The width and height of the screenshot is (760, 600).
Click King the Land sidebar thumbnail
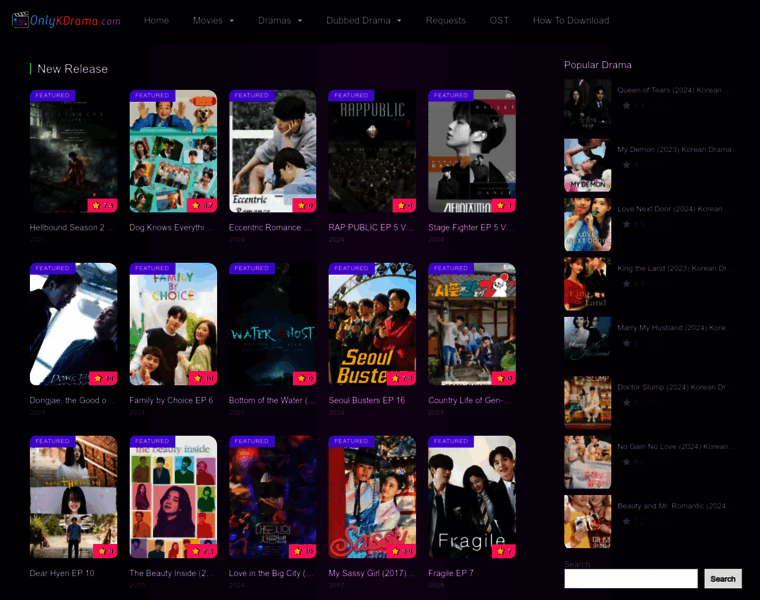tap(587, 284)
